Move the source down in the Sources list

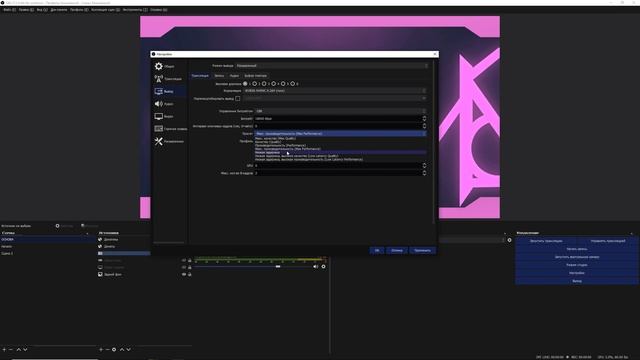click(129, 349)
